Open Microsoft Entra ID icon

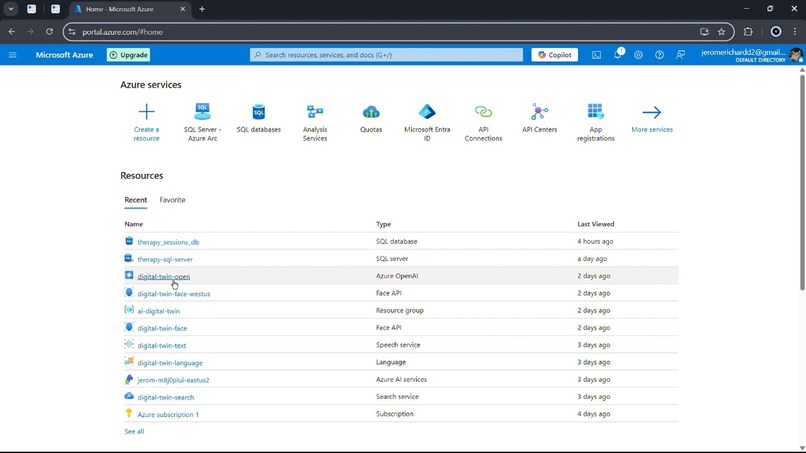(x=427, y=112)
